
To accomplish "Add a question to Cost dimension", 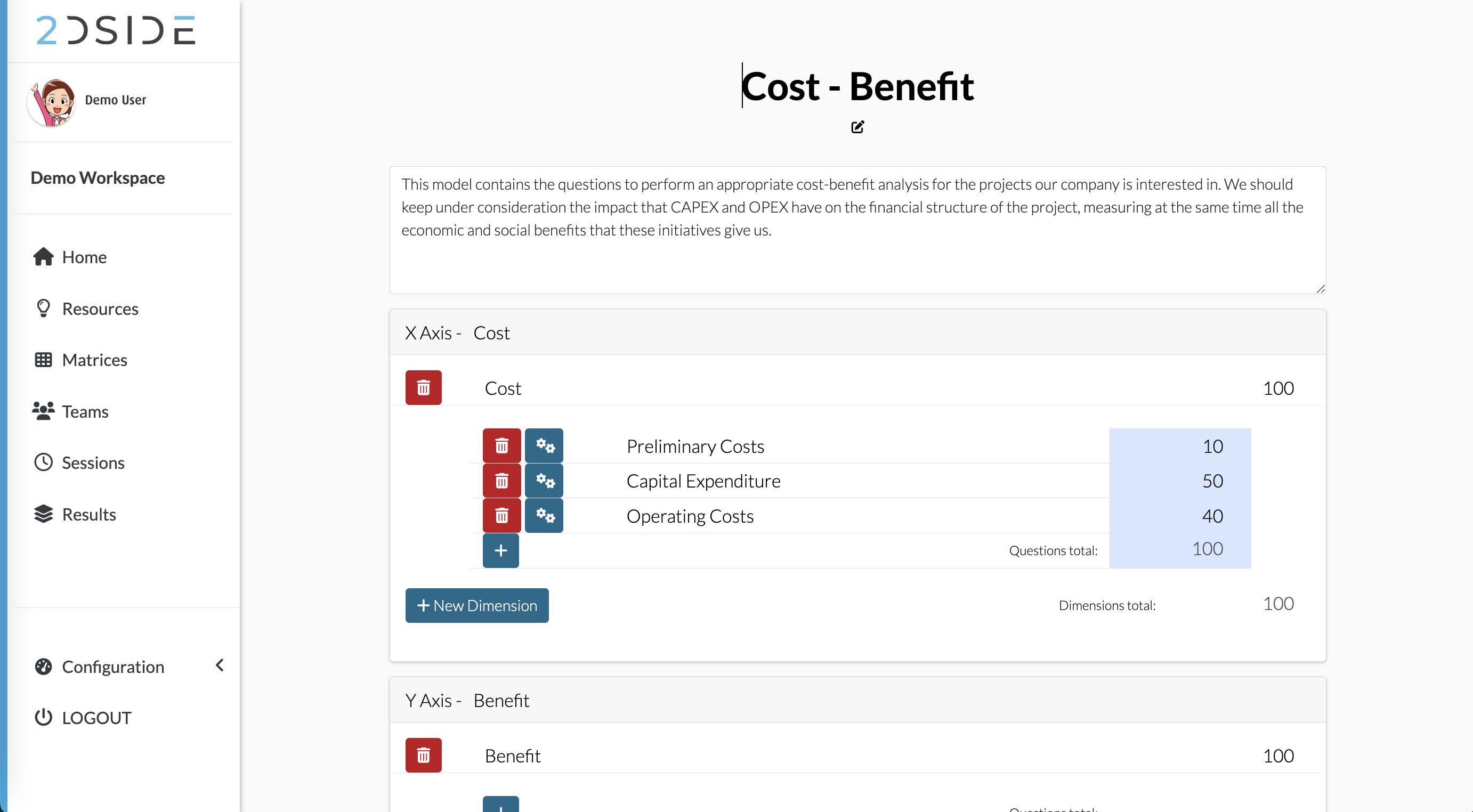I will [500, 551].
